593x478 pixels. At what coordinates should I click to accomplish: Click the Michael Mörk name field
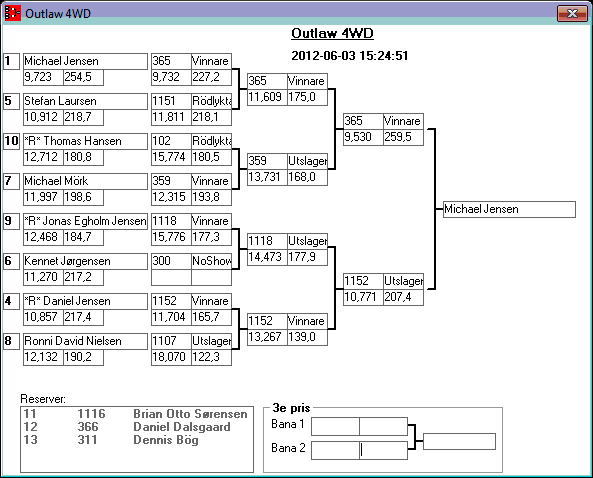point(85,181)
